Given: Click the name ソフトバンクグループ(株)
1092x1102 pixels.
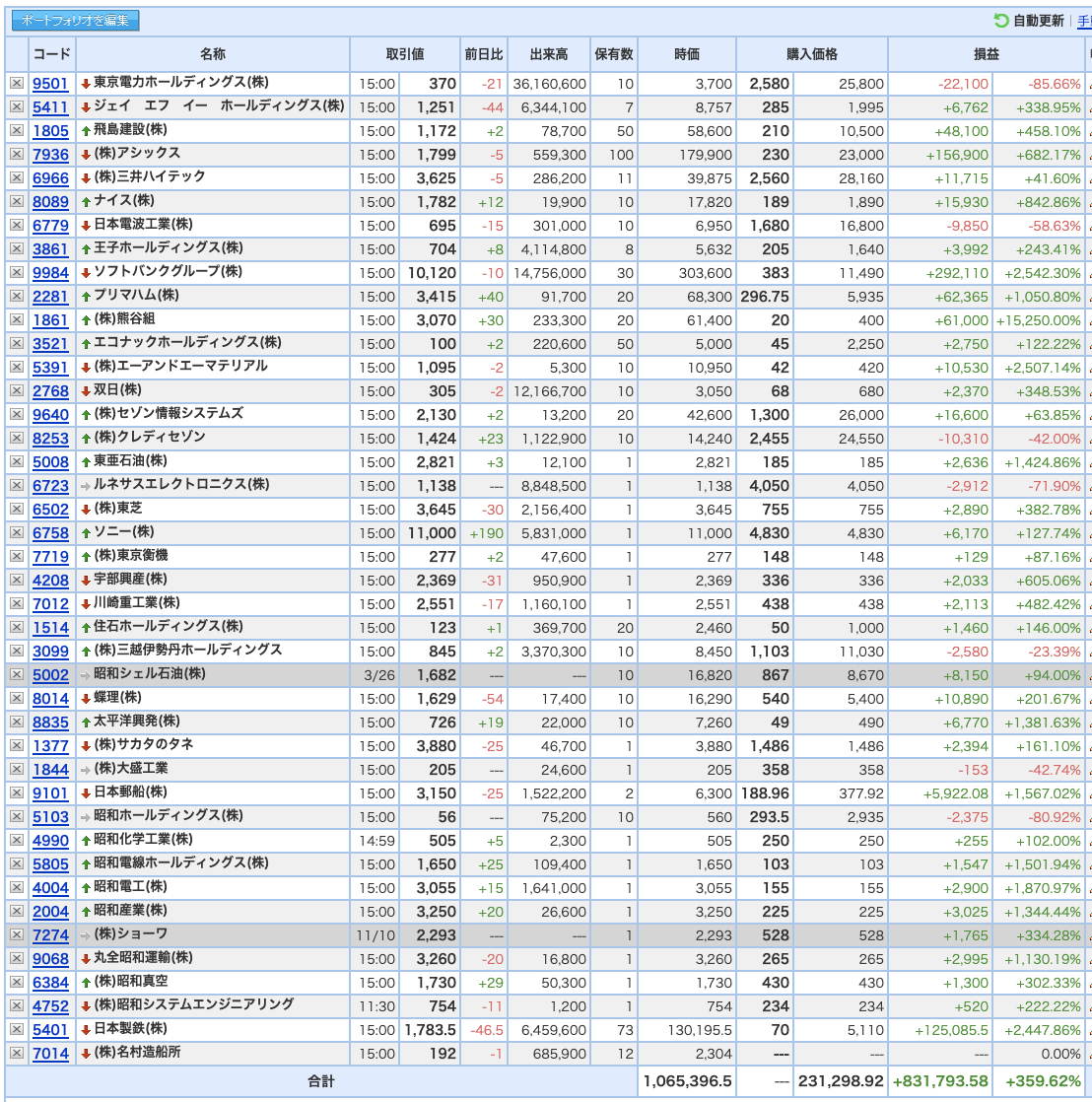Looking at the screenshot, I should pos(168,271).
